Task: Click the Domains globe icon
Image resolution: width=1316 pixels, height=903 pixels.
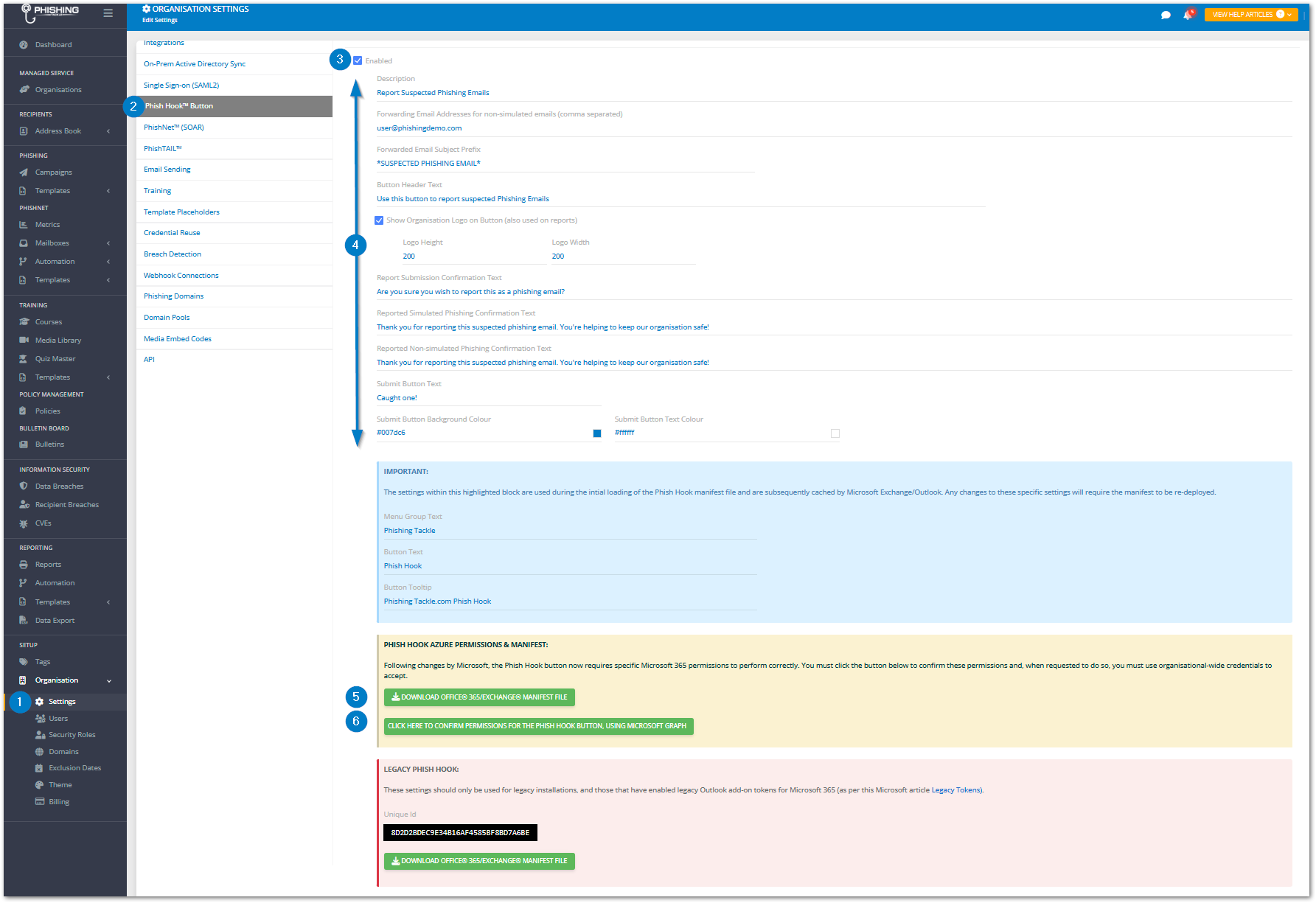Action: 40,752
